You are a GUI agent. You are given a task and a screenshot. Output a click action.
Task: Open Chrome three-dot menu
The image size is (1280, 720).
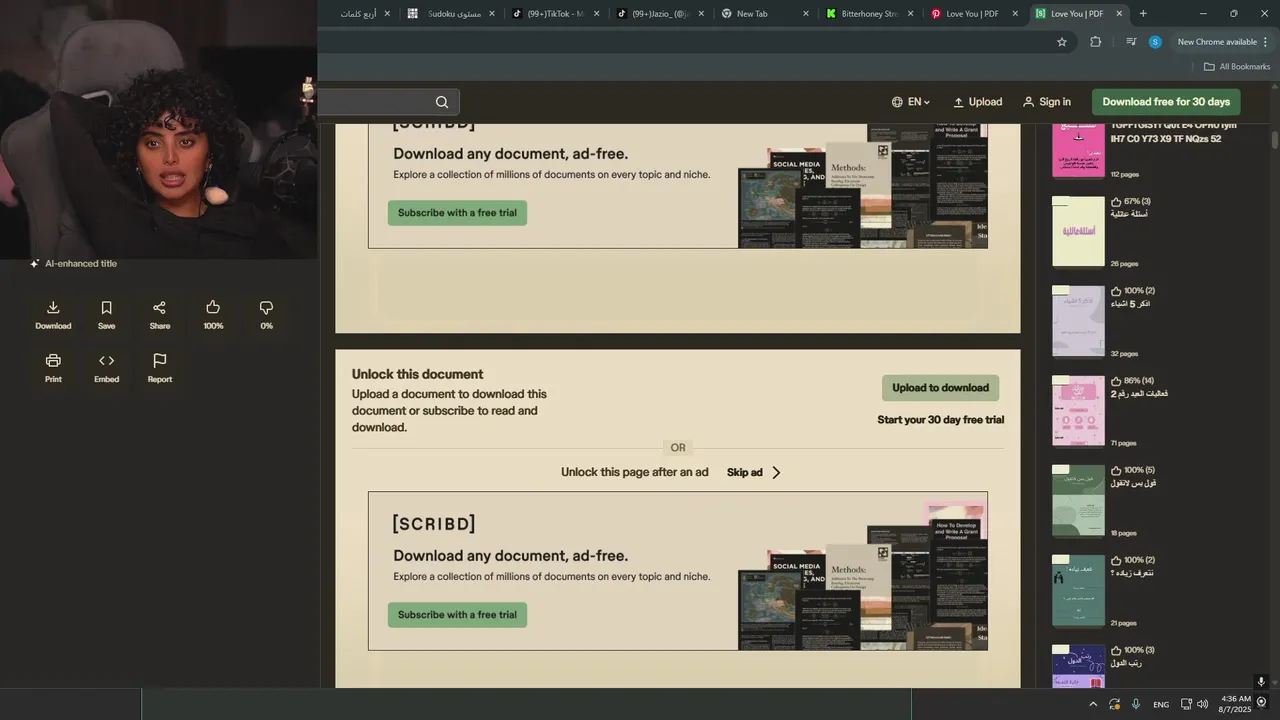coord(1266,42)
